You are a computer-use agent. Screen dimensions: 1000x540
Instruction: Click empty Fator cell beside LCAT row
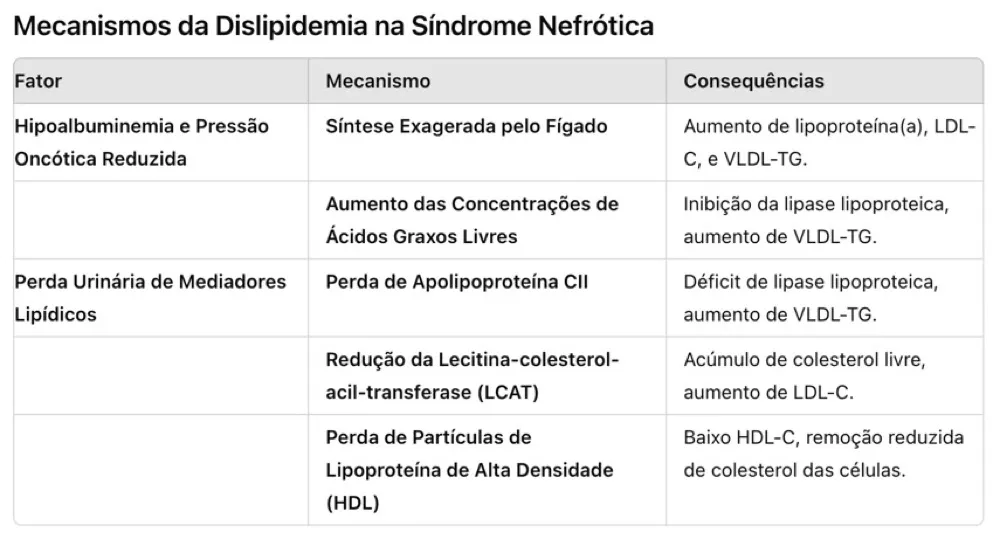coord(160,375)
